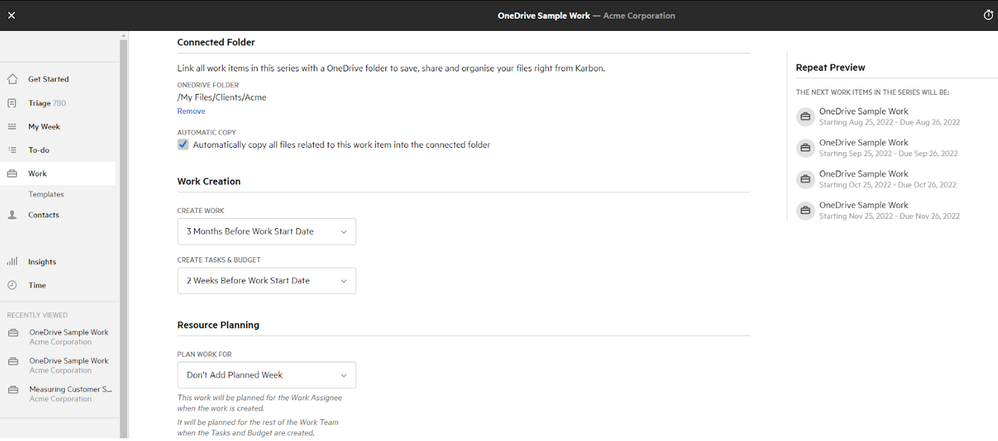Click the Get Started home icon

click(12, 79)
